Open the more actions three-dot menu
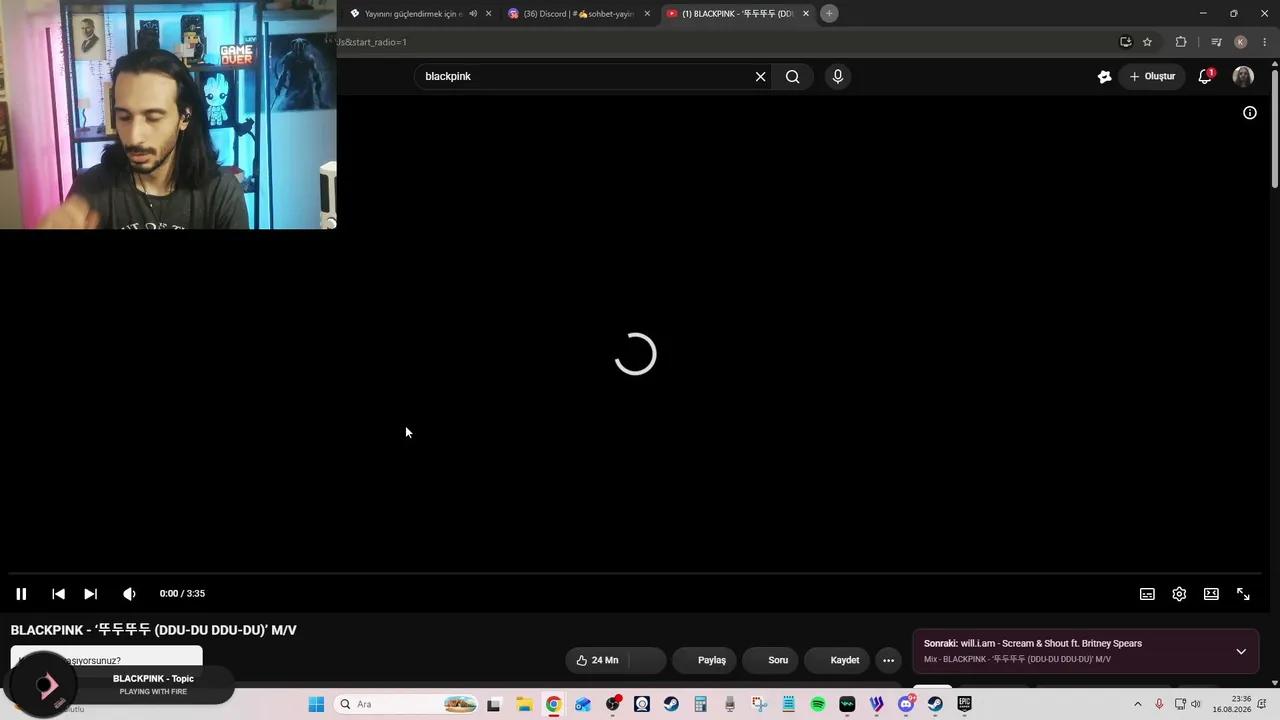 (x=888, y=660)
